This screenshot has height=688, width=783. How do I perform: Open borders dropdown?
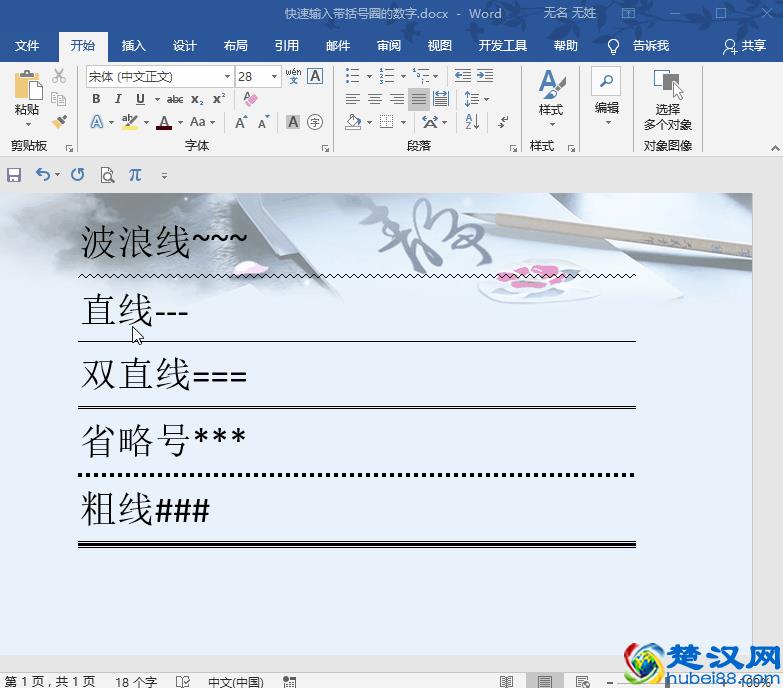click(403, 122)
